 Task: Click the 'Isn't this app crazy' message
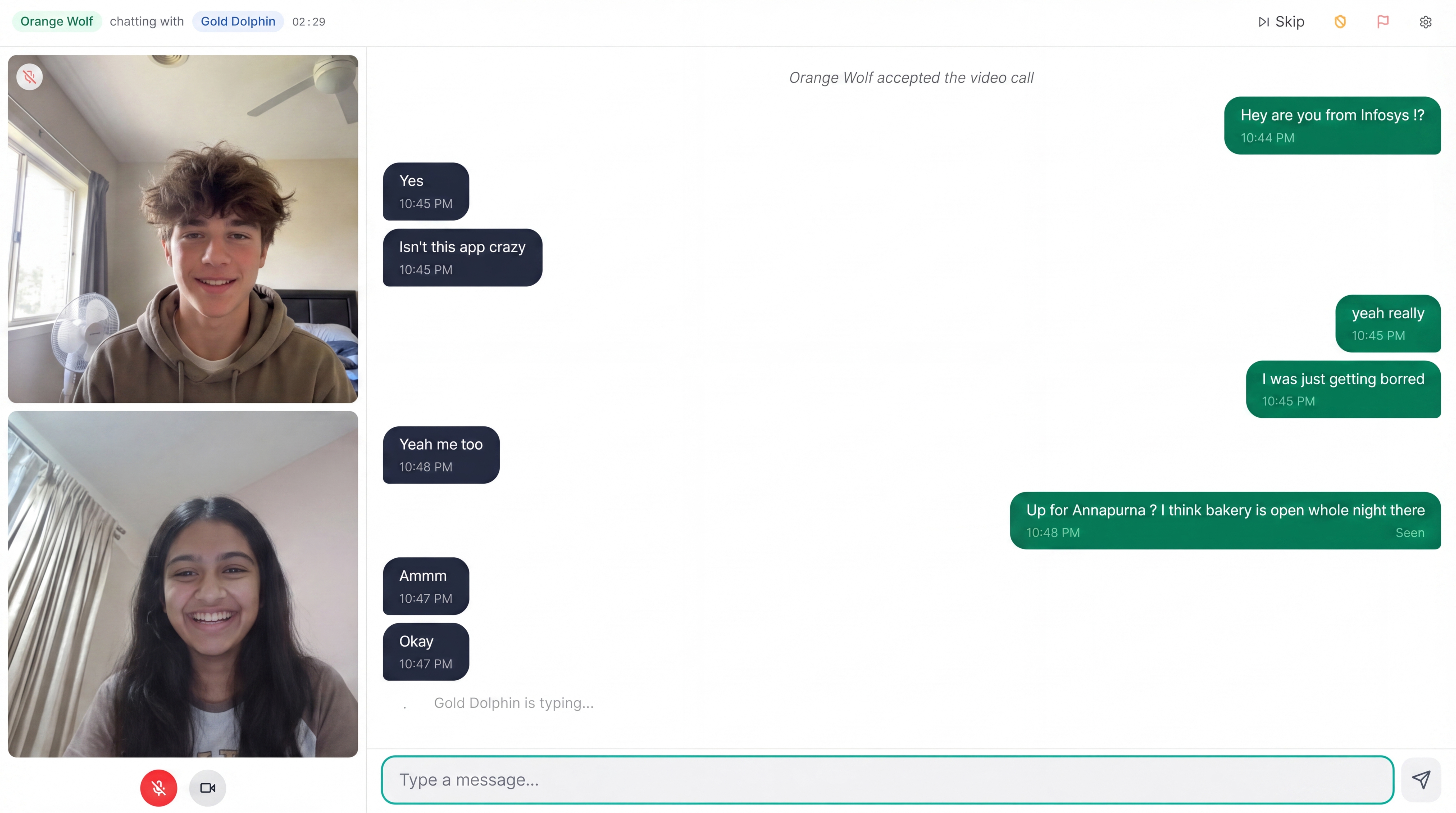(x=462, y=257)
